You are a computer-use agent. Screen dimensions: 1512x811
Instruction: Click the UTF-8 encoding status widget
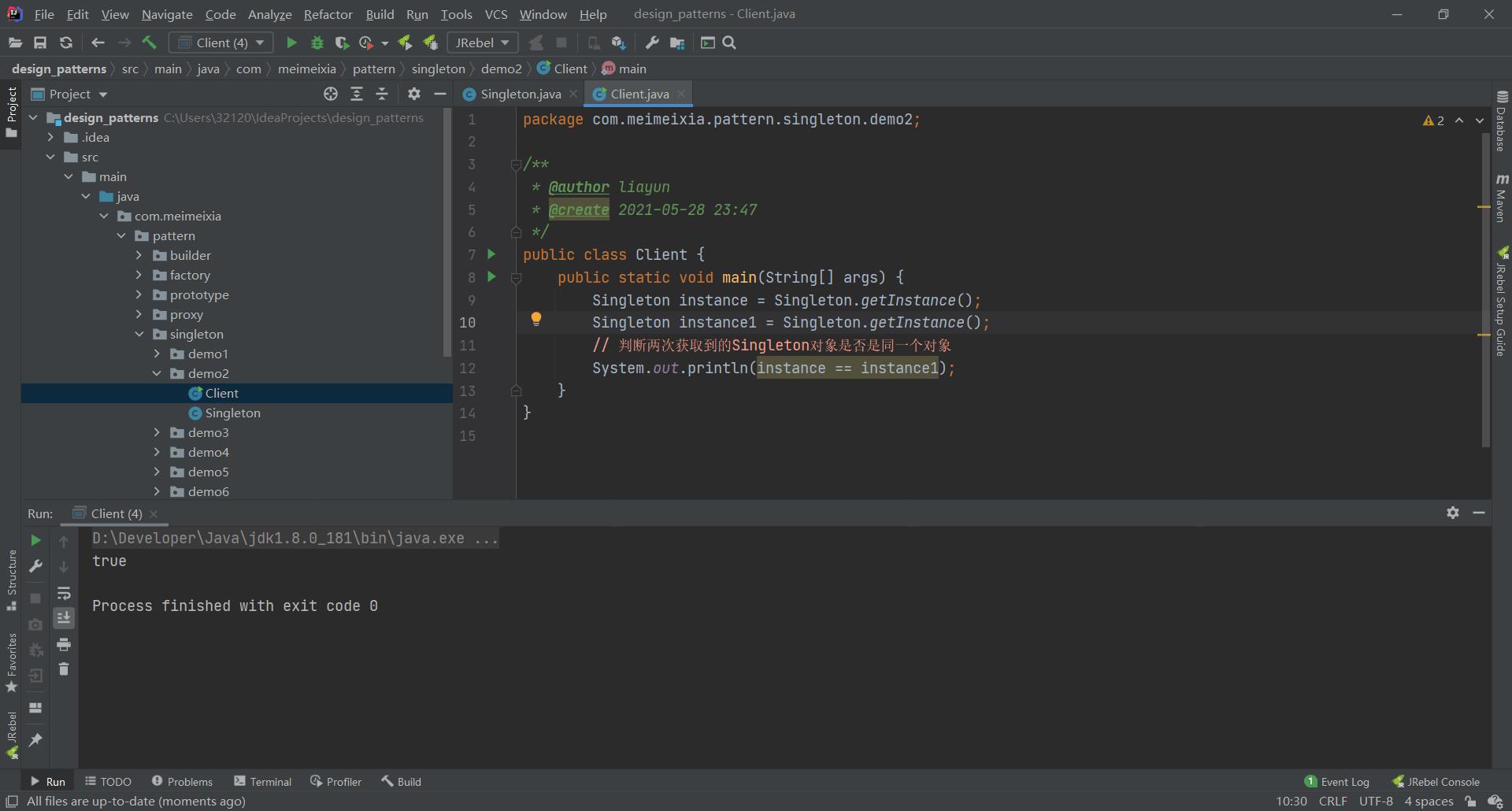click(x=1376, y=801)
